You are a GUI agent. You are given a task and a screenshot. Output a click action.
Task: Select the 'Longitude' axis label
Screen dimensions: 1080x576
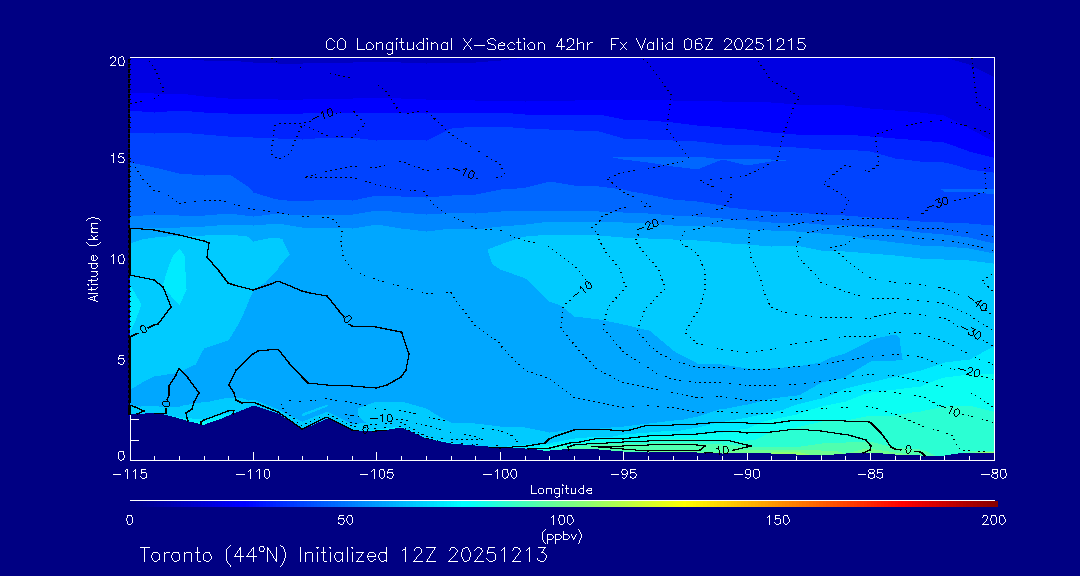561,491
